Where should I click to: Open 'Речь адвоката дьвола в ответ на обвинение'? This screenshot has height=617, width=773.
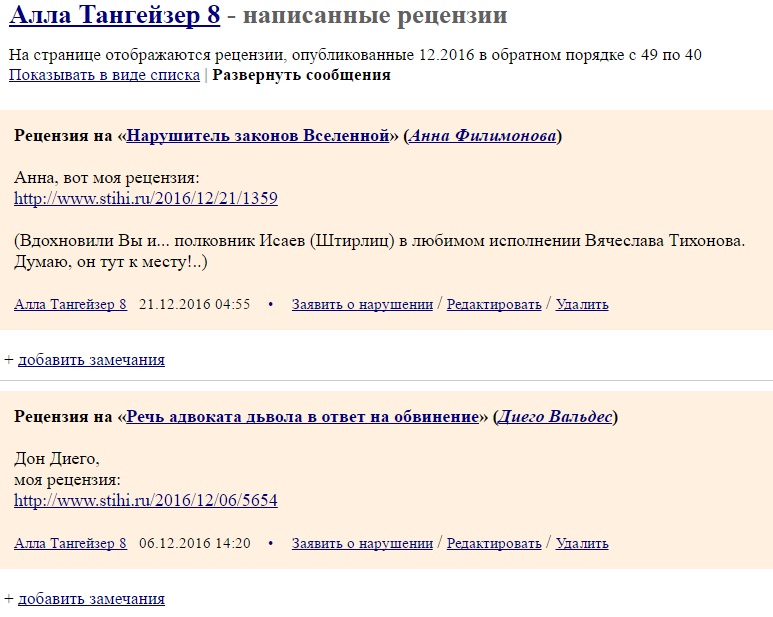point(303,417)
